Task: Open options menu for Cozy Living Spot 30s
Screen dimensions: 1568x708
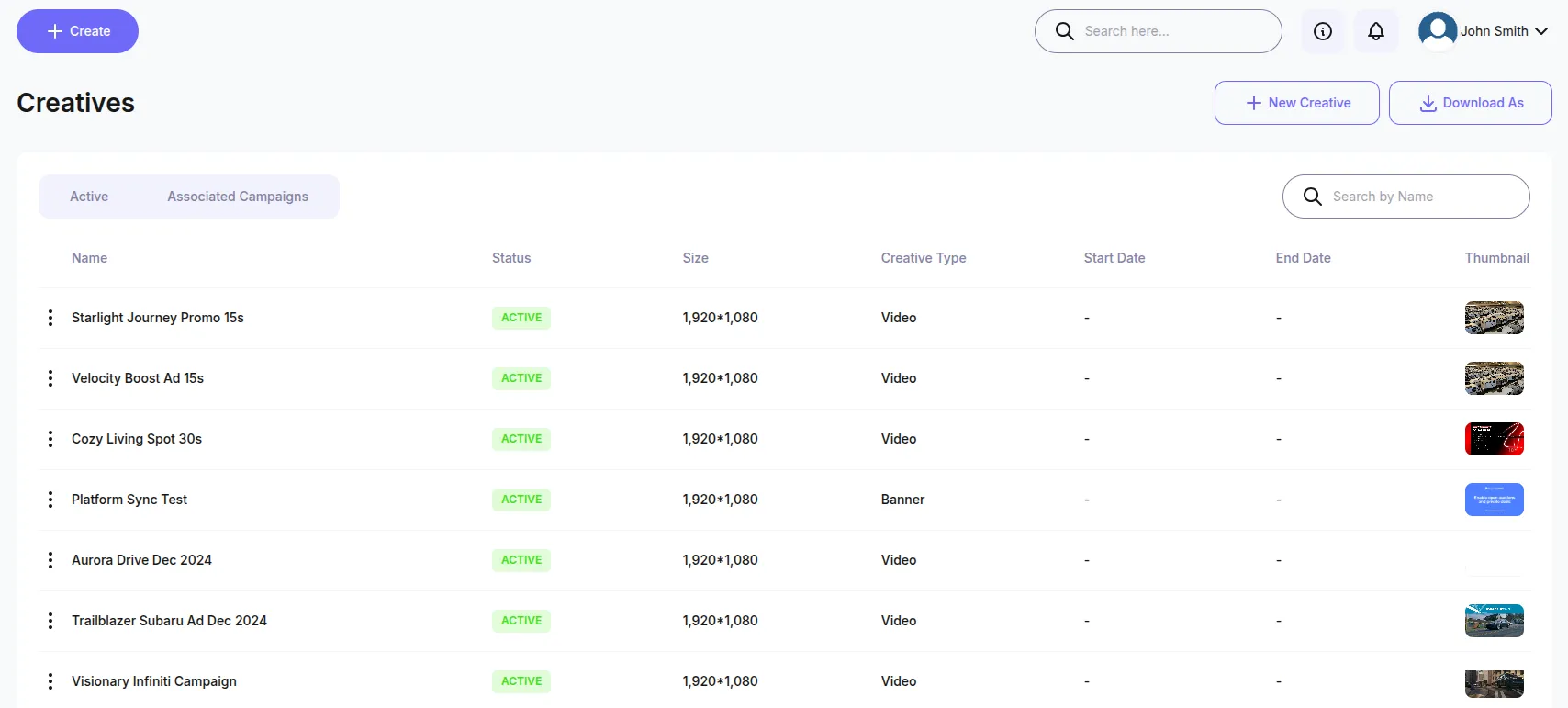Action: 50,439
